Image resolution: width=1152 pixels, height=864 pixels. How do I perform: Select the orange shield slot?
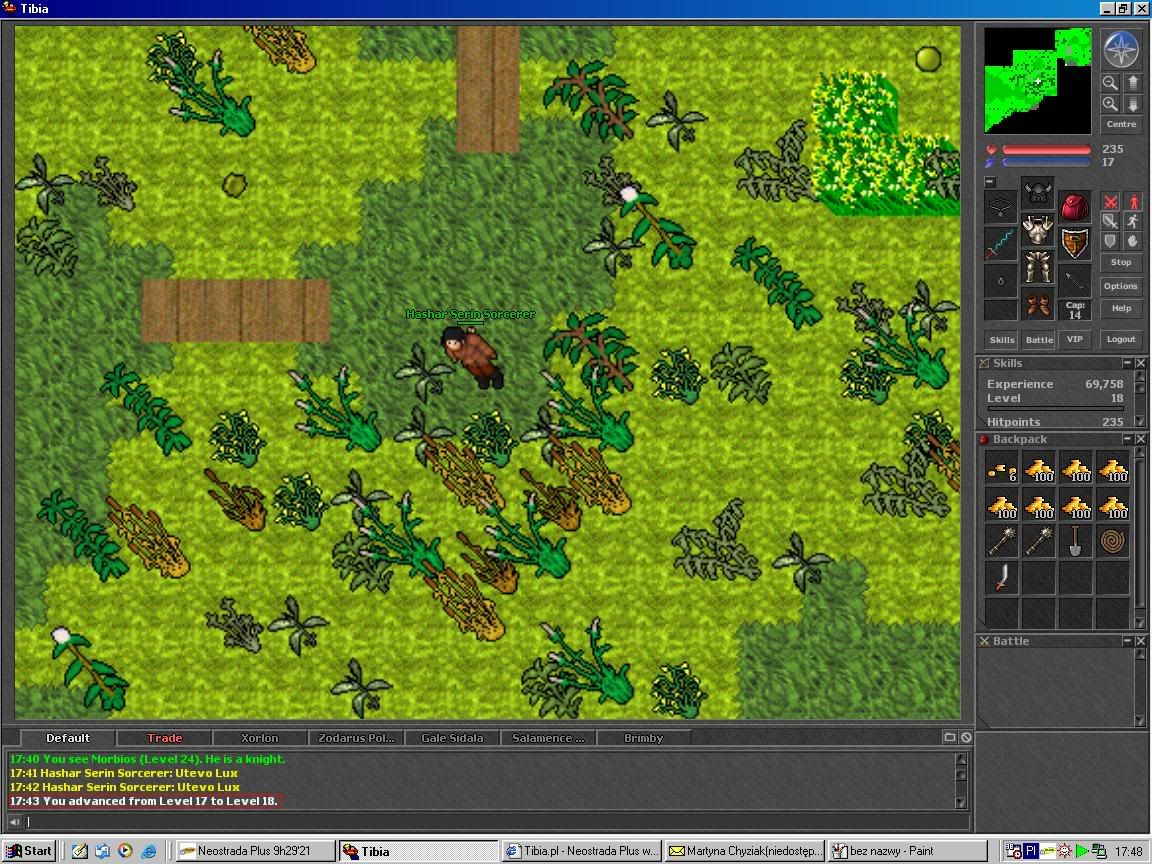pos(1075,243)
